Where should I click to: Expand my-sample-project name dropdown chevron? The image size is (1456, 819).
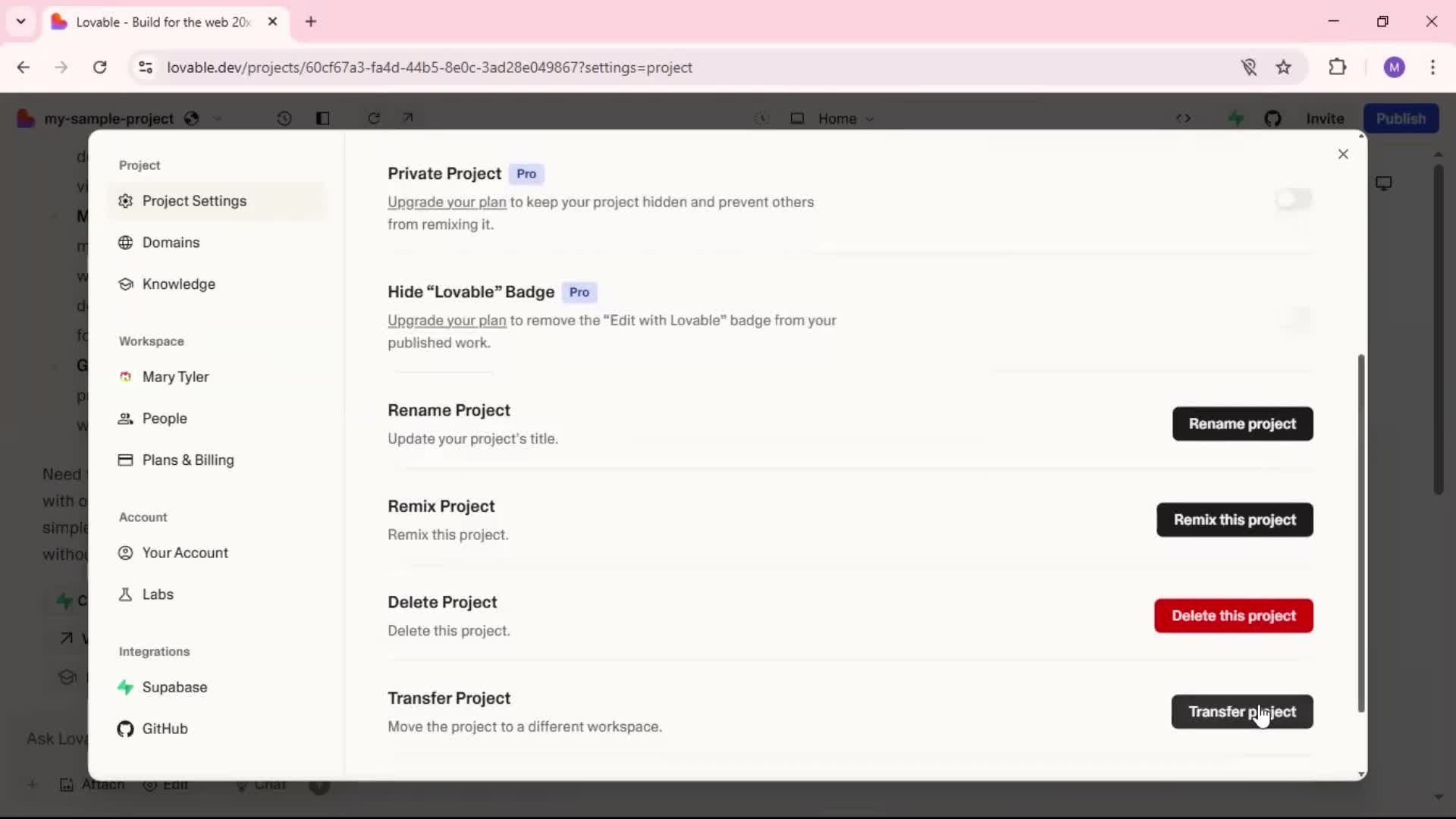click(x=218, y=119)
